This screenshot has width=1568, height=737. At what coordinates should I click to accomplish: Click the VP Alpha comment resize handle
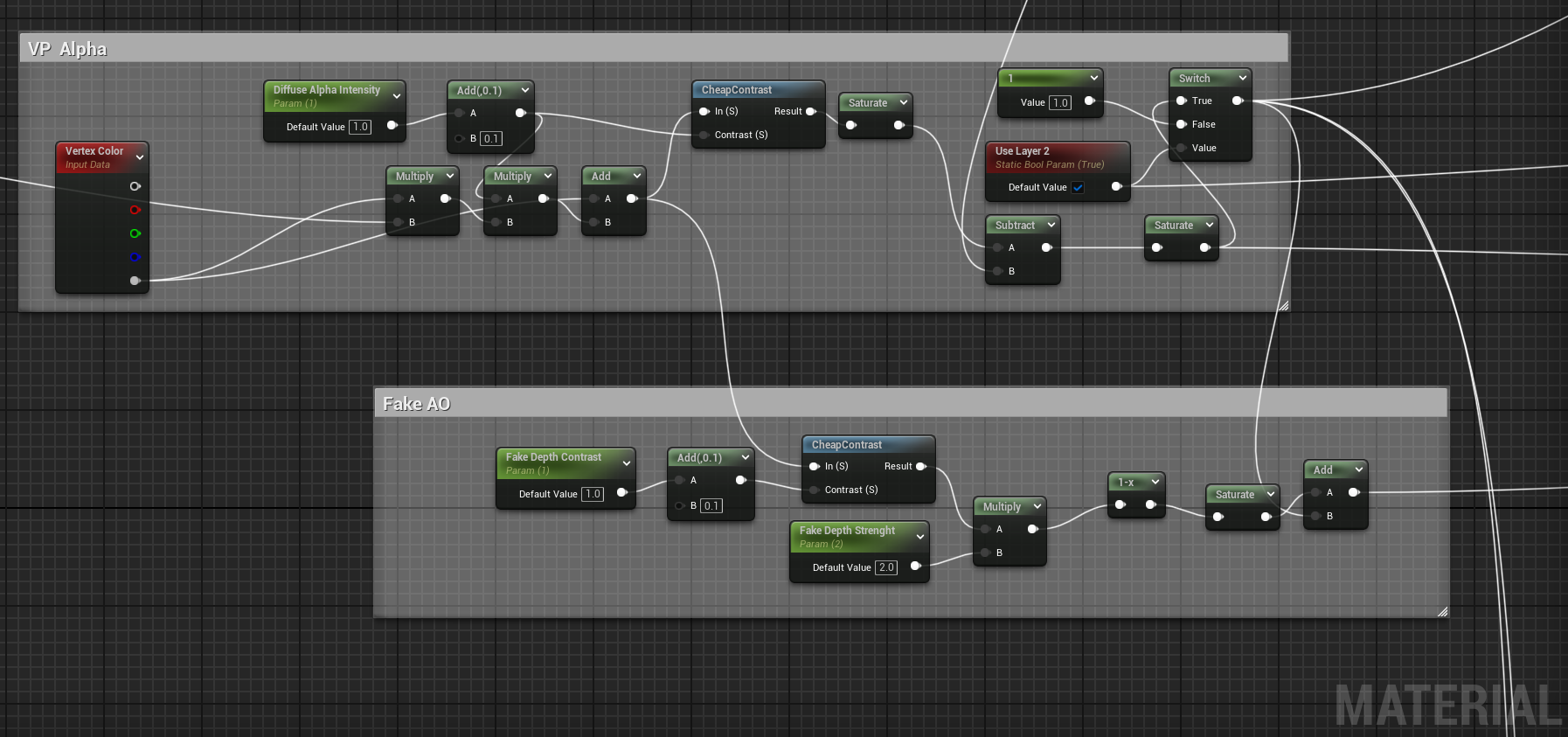[1283, 306]
